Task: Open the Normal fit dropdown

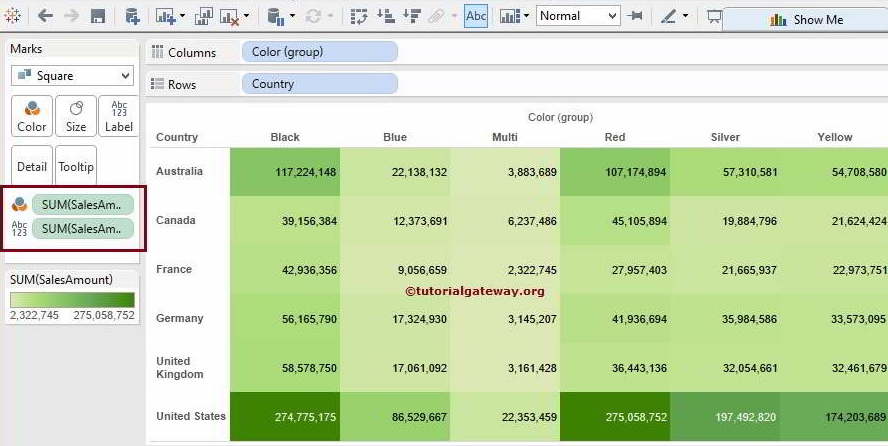Action: coord(578,16)
